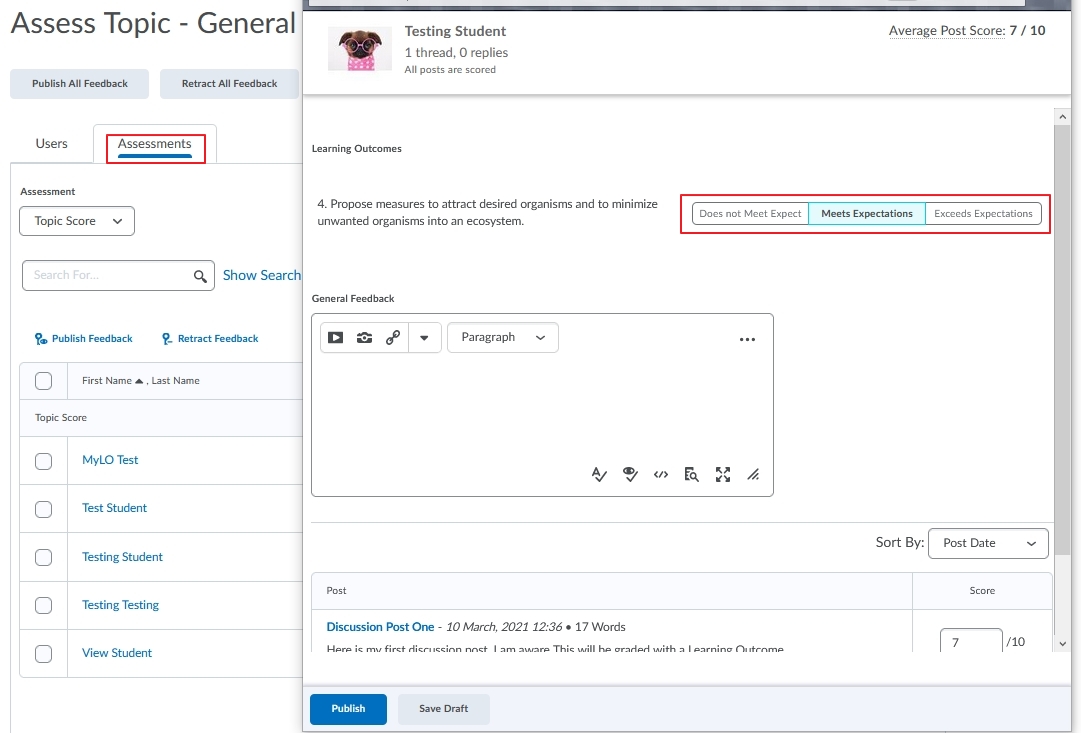Click the post score input showing 7
1081x733 pixels.
[971, 641]
